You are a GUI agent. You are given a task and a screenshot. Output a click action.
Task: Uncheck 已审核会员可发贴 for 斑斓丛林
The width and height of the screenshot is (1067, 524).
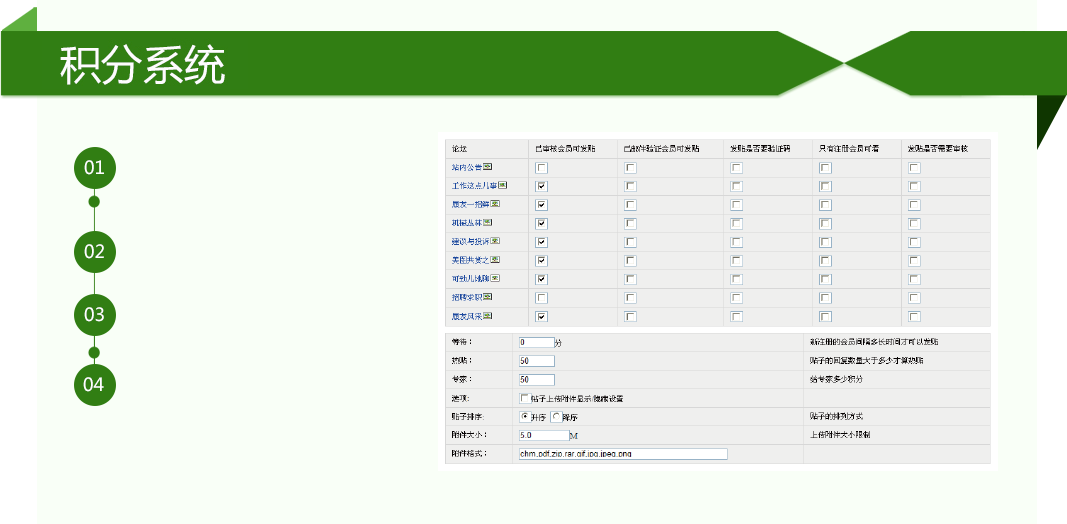(x=542, y=223)
